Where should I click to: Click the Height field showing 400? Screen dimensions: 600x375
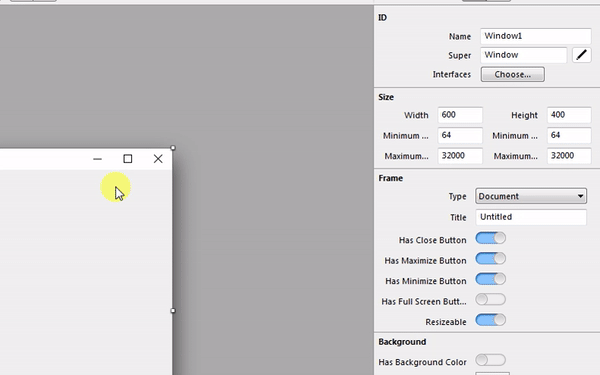[569, 115]
